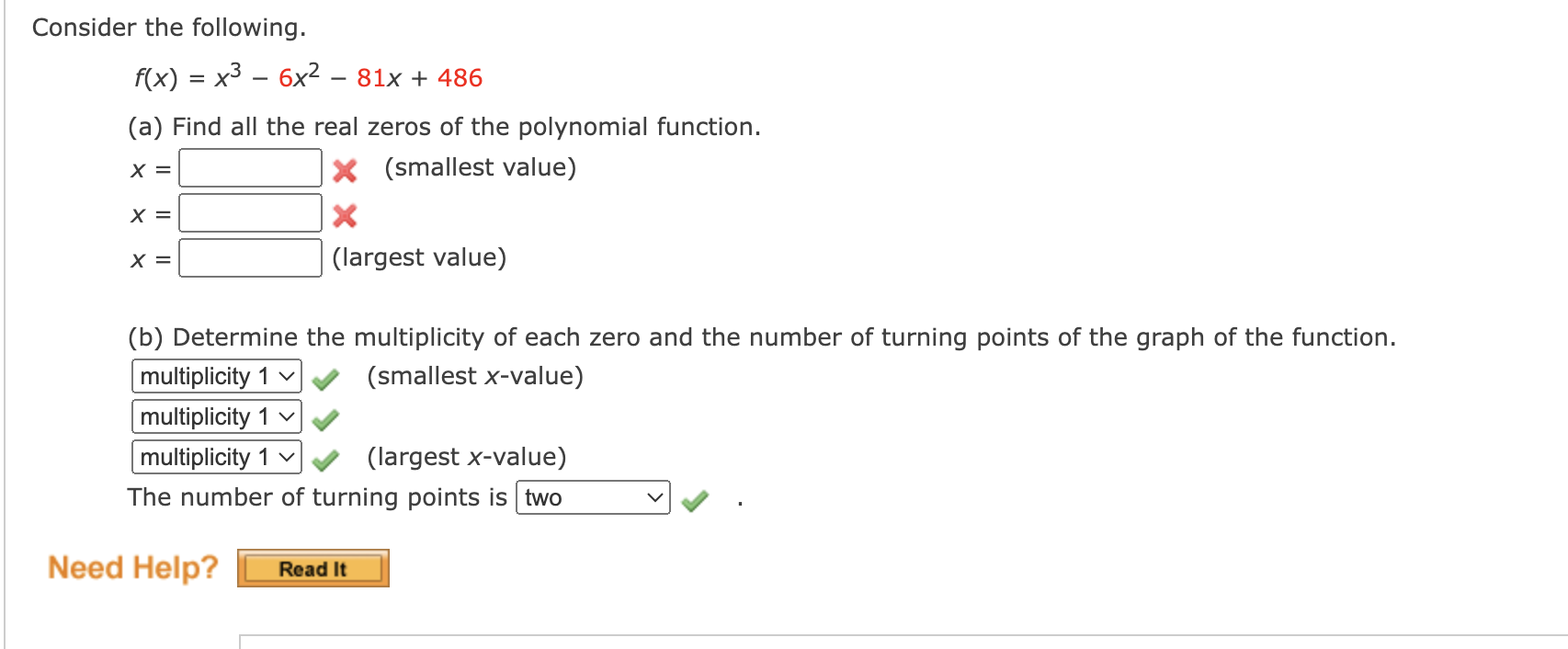The height and width of the screenshot is (649, 1568).
Task: Open the multiplicity dropdown for largest x-value
Action: pyautogui.click(x=215, y=457)
